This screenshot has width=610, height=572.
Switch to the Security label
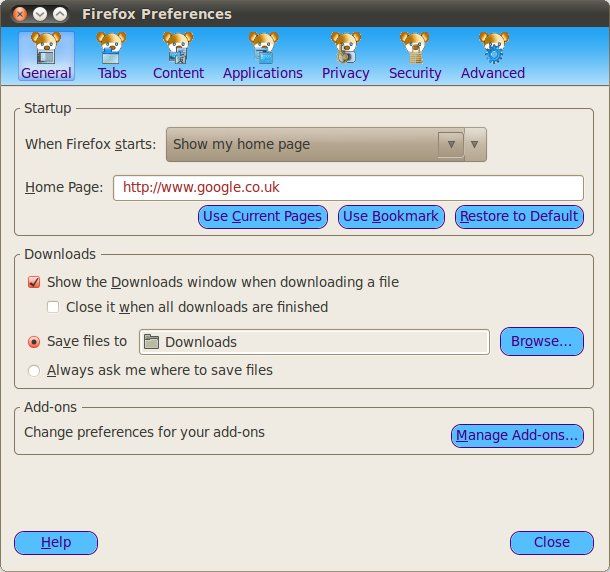415,73
